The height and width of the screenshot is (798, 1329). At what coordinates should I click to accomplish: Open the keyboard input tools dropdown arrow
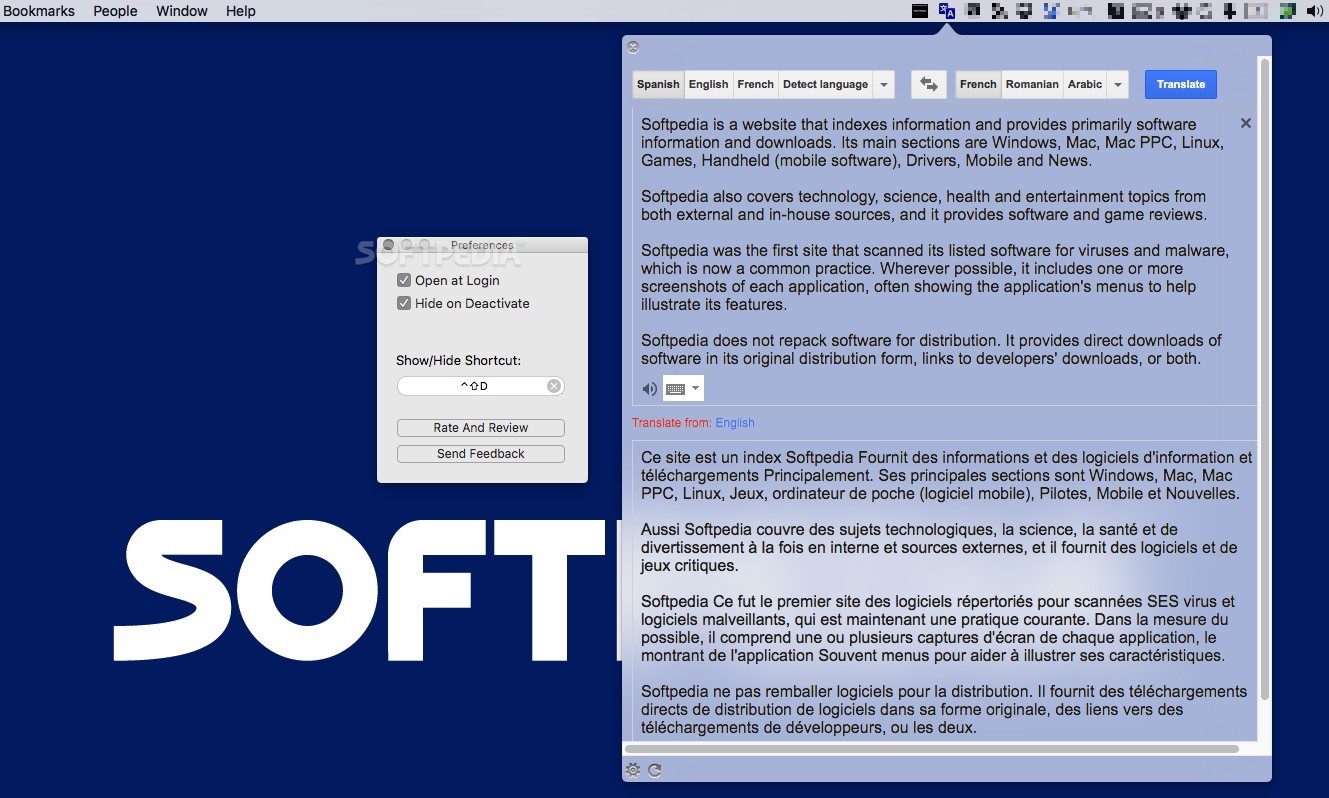(696, 389)
